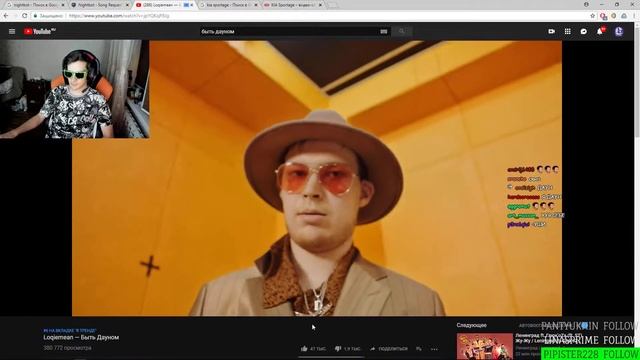The width and height of the screenshot is (640, 360).
Task: Go to the YouTube home logo
Action: pyautogui.click(x=40, y=31)
